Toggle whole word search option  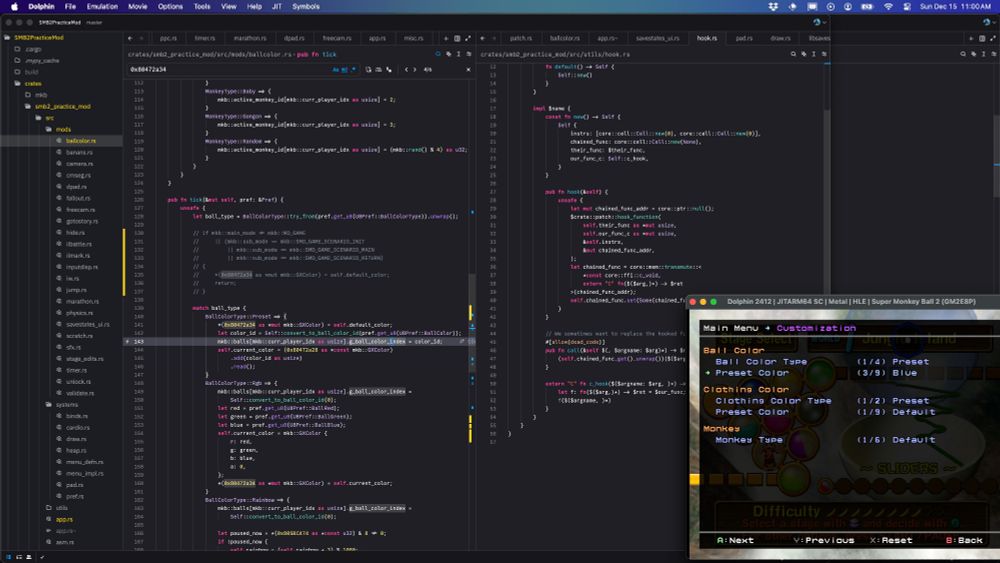[x=344, y=69]
